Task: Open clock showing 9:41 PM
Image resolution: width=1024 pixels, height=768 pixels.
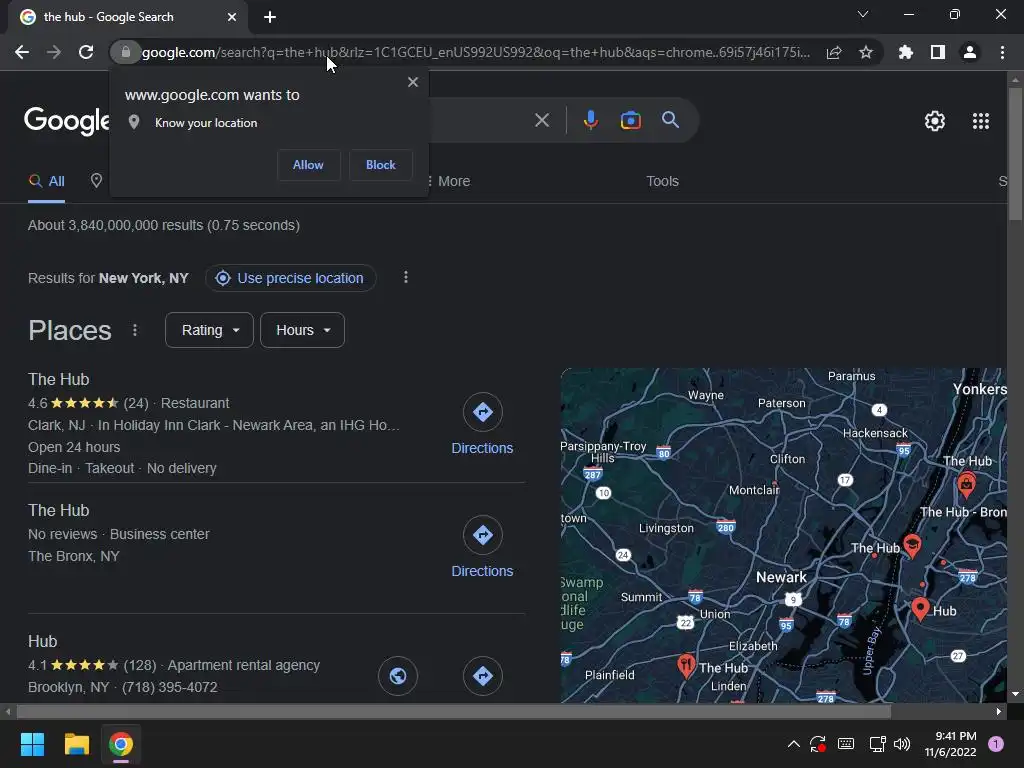Action: tap(950, 744)
